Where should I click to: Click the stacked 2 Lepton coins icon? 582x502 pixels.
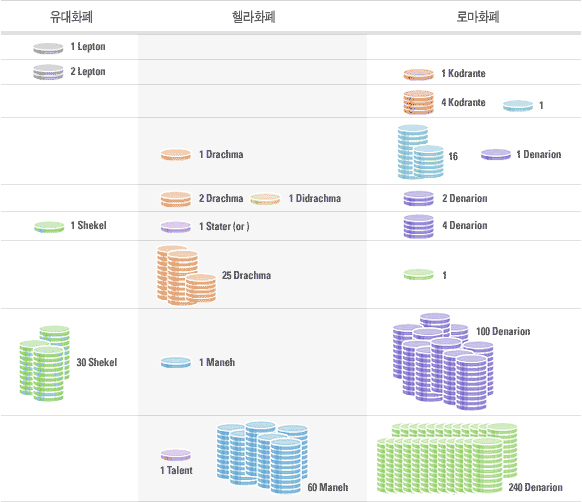[x=48, y=72]
